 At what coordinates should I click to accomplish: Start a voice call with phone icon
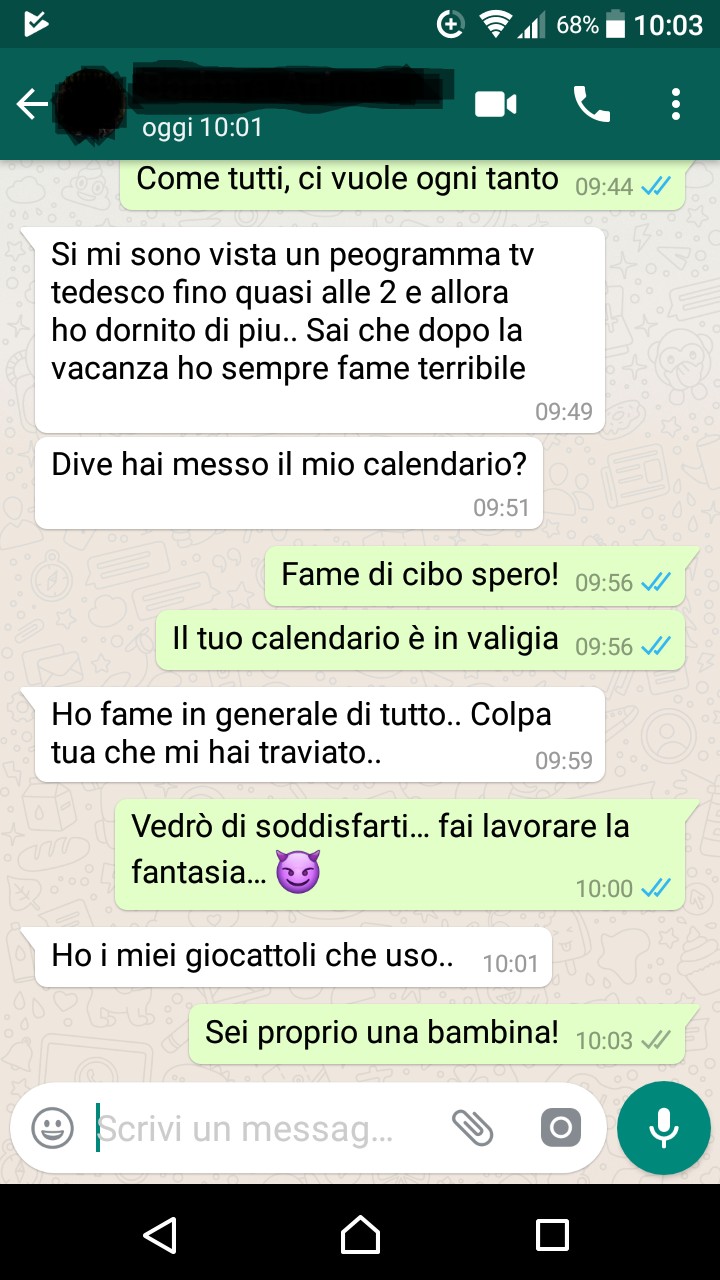pos(591,104)
